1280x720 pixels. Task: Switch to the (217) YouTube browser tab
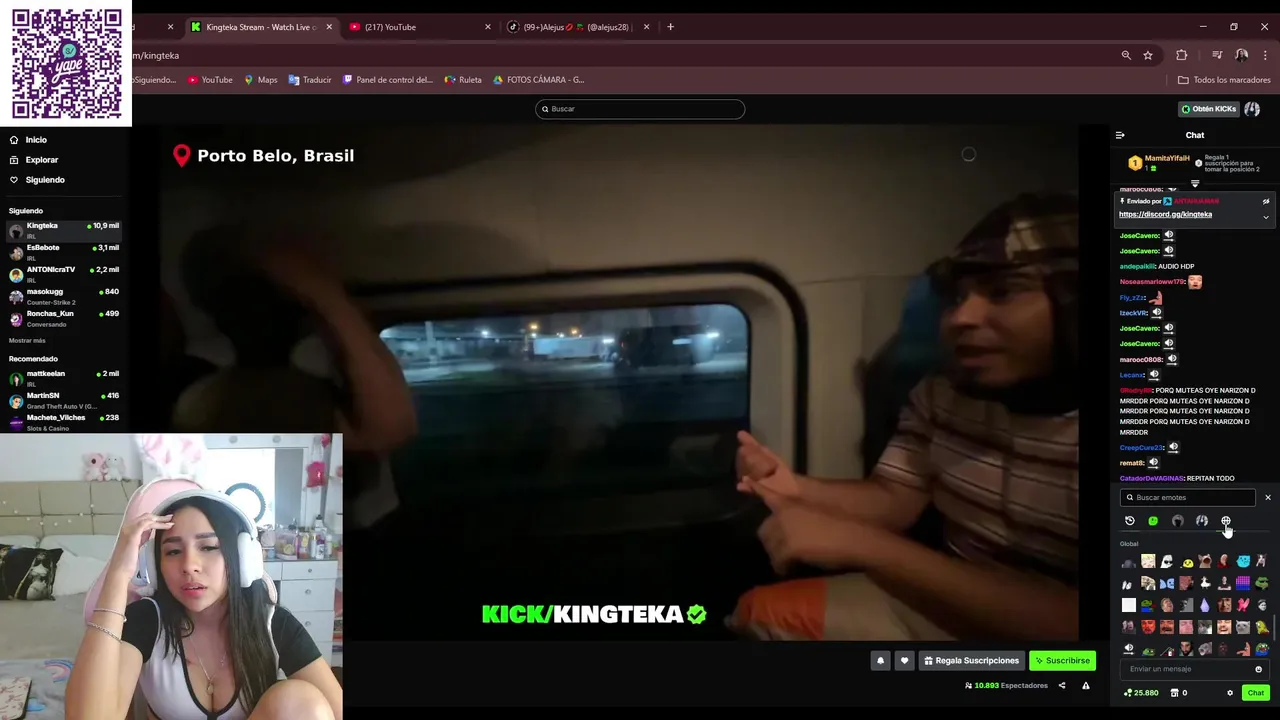coord(420,27)
